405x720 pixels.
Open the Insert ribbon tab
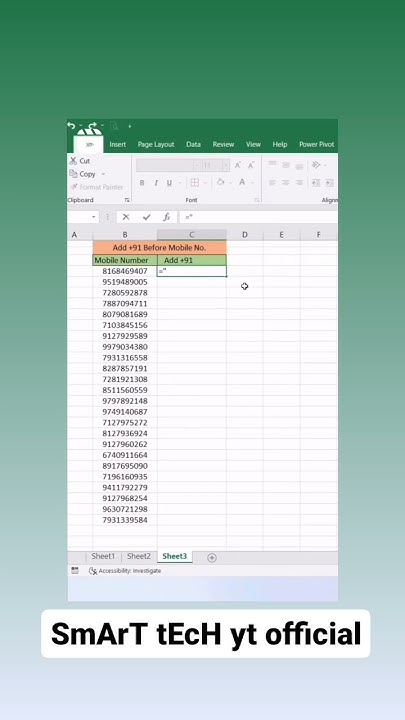(118, 144)
